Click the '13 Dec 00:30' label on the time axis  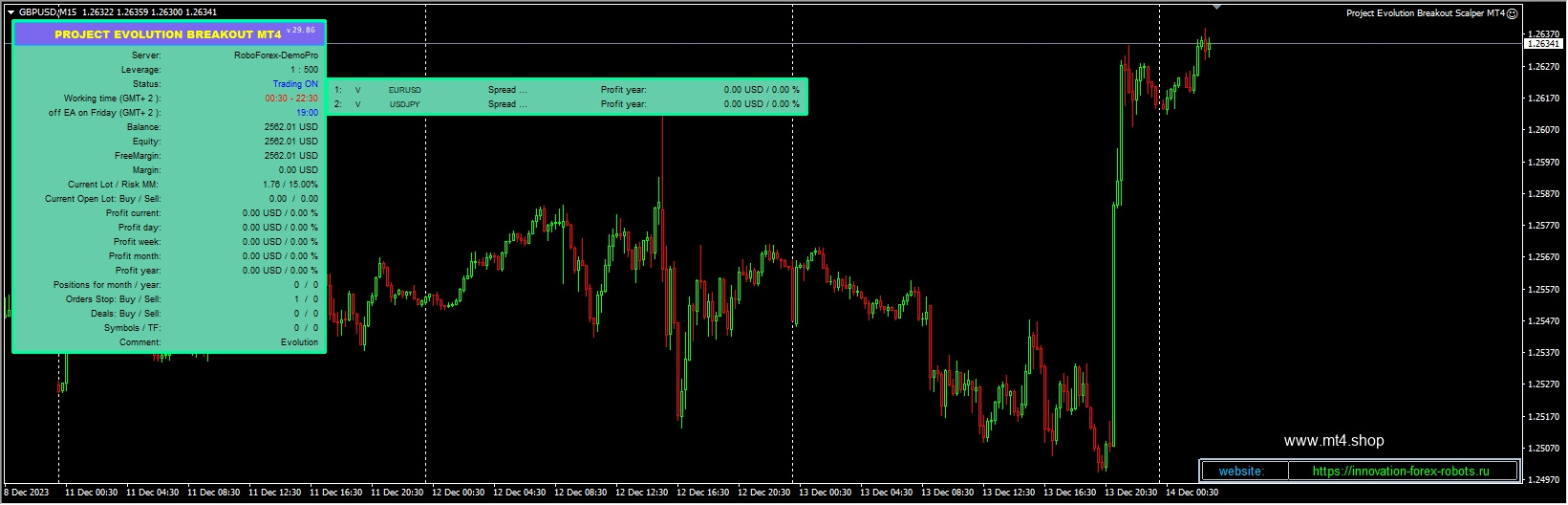pos(825,493)
